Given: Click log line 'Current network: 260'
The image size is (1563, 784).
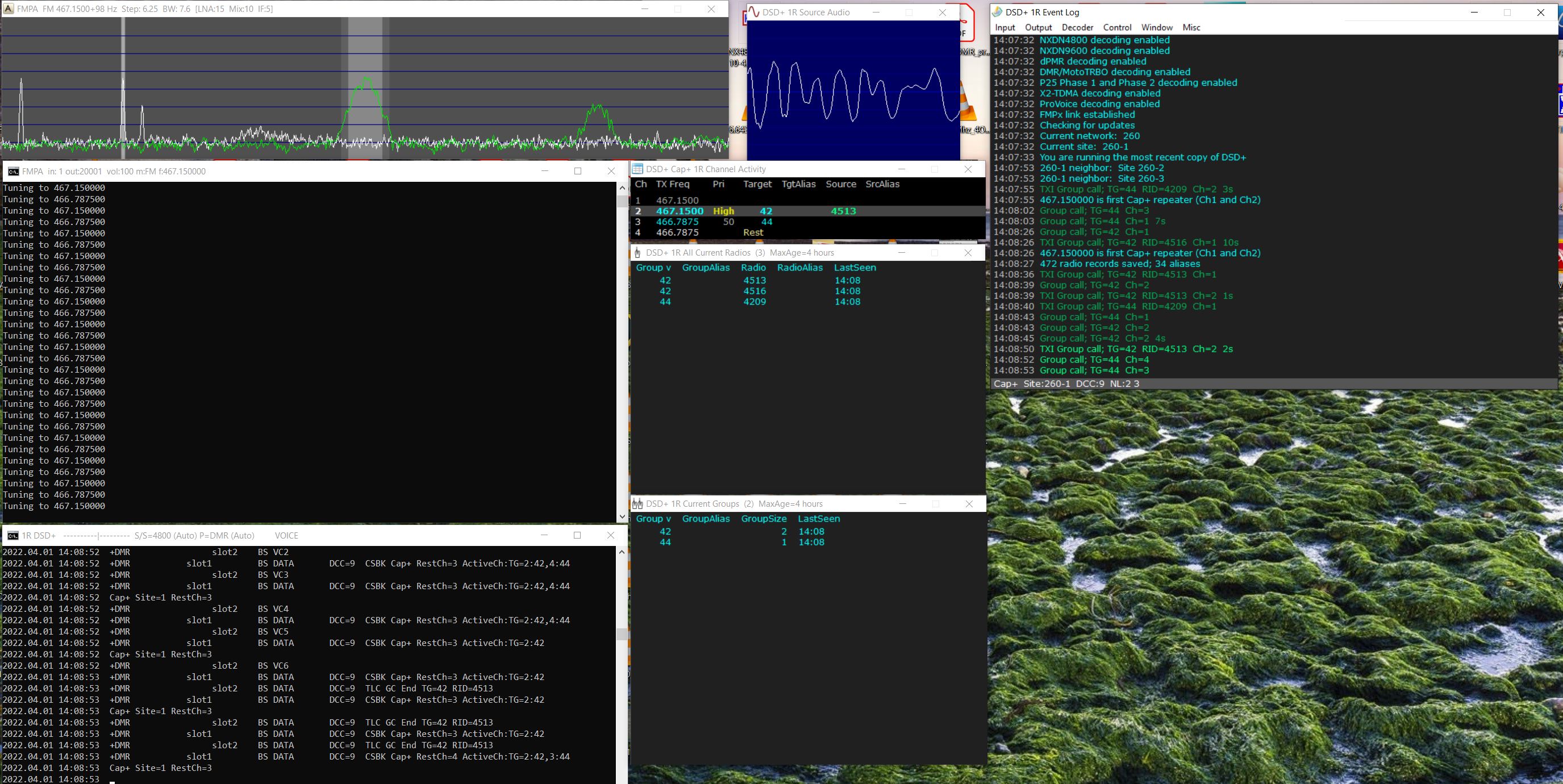Looking at the screenshot, I should point(1089,136).
